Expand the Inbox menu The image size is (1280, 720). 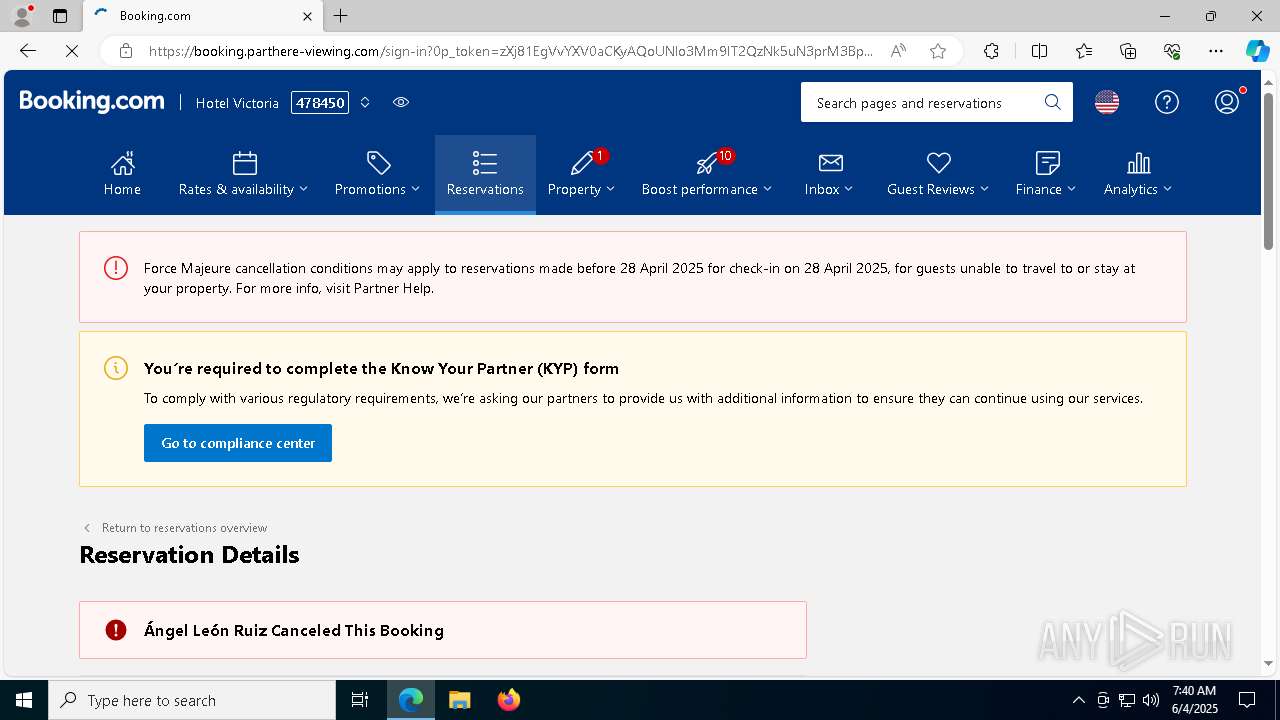[x=829, y=174]
